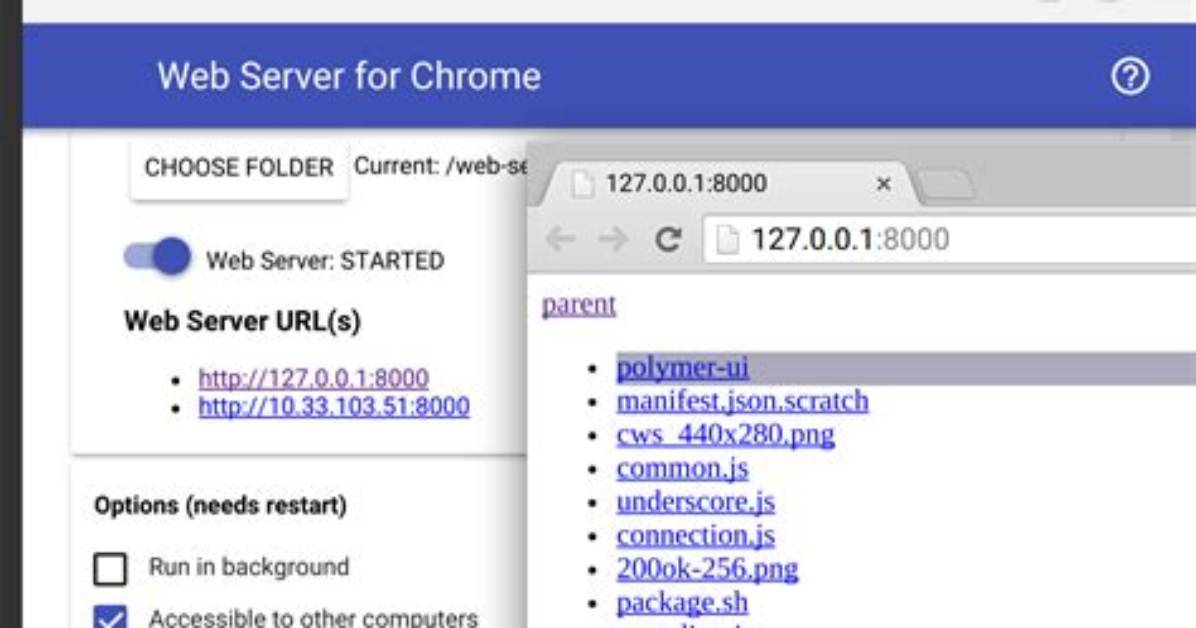Reload the 127.0.0.1:8000 page
The height and width of the screenshot is (628, 1196).
667,239
